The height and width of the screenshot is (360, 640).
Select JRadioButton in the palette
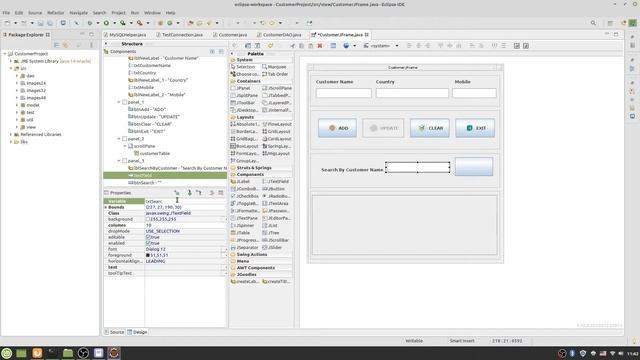tap(276, 196)
